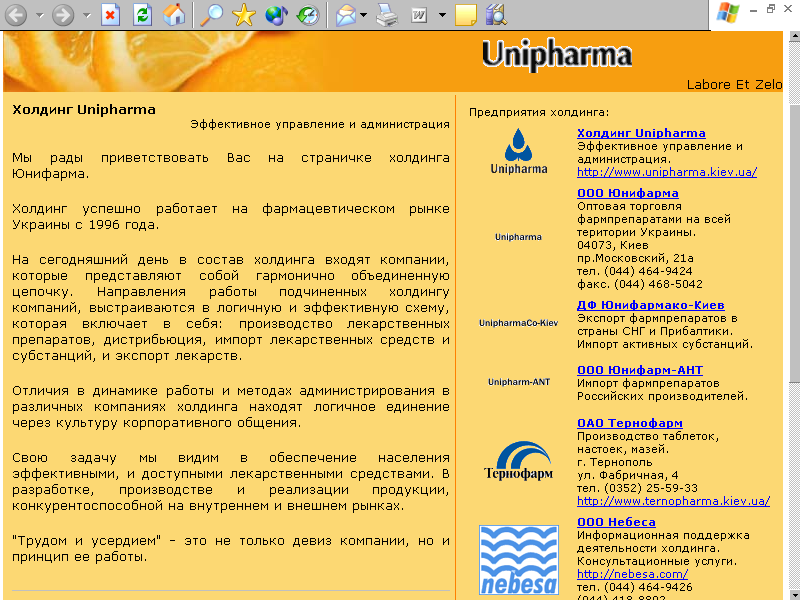The image size is (800, 600).
Task: Open the Back button history dropdown
Action: click(39, 15)
